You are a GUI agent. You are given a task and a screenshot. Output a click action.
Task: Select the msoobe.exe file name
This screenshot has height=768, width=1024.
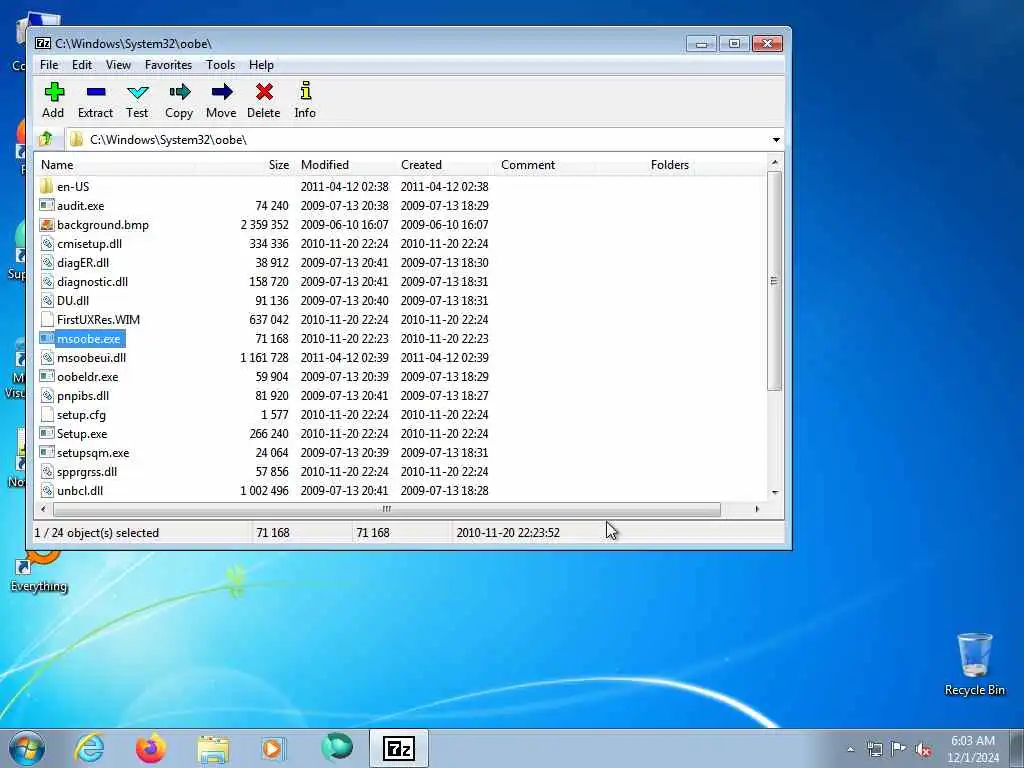pos(89,338)
